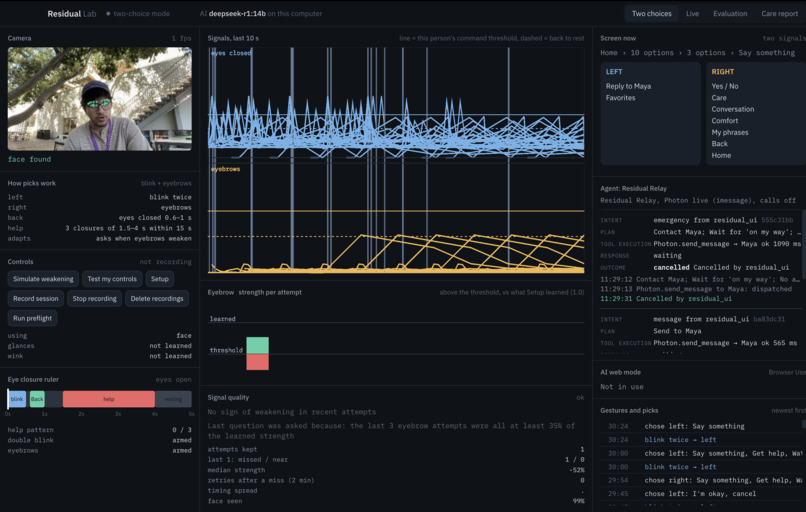
Task: Click Say something in breadcrumb
Action: tap(766, 53)
